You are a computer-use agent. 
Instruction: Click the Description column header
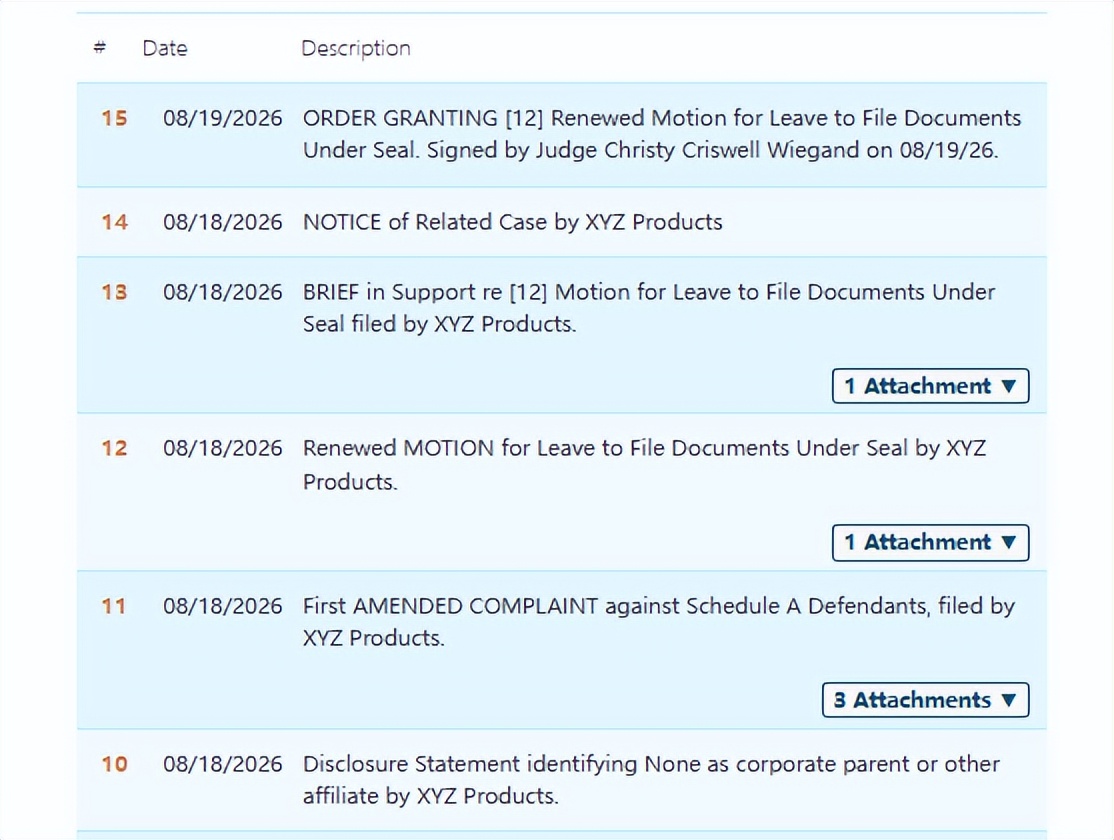(x=356, y=48)
